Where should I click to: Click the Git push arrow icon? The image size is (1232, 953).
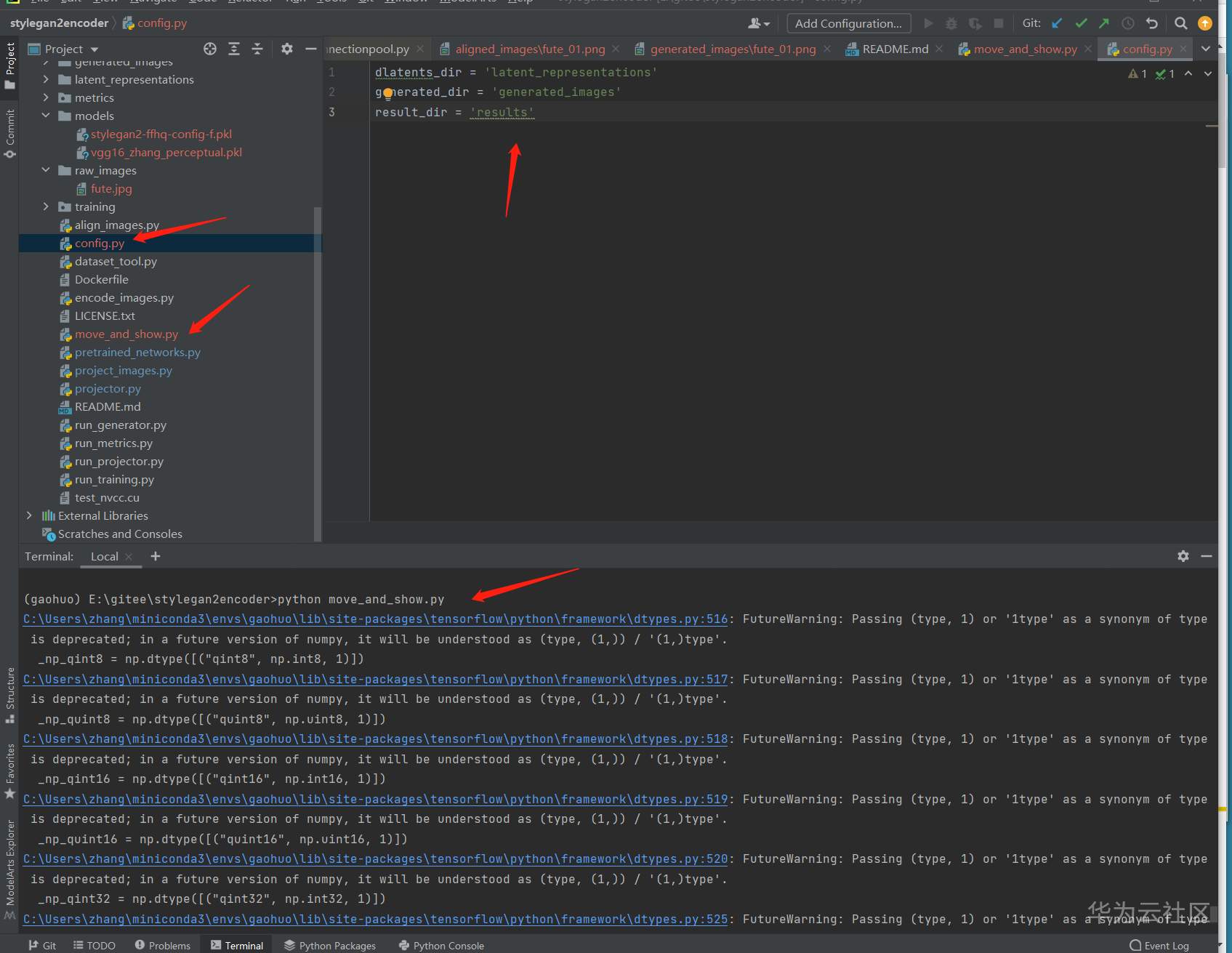1104,23
